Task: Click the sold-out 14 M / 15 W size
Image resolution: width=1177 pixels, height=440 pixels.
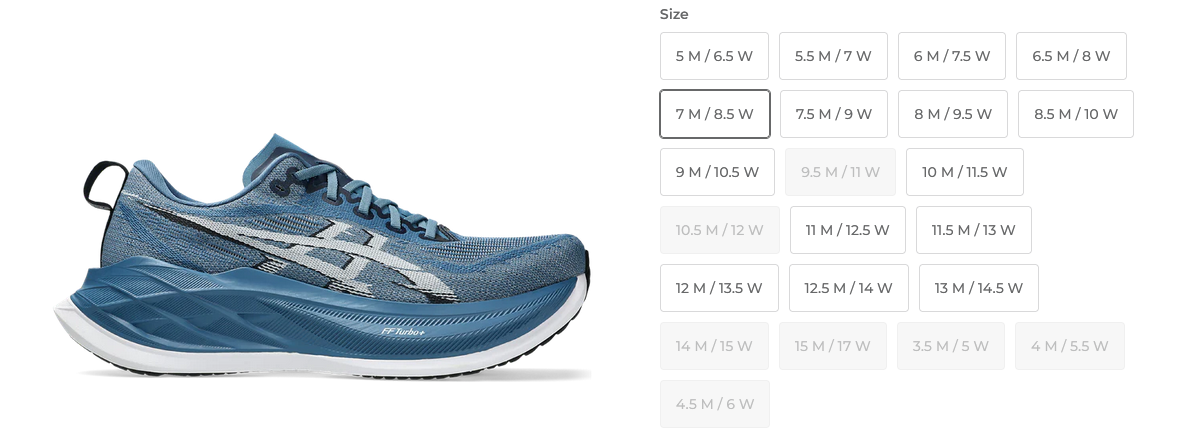Action: click(714, 346)
